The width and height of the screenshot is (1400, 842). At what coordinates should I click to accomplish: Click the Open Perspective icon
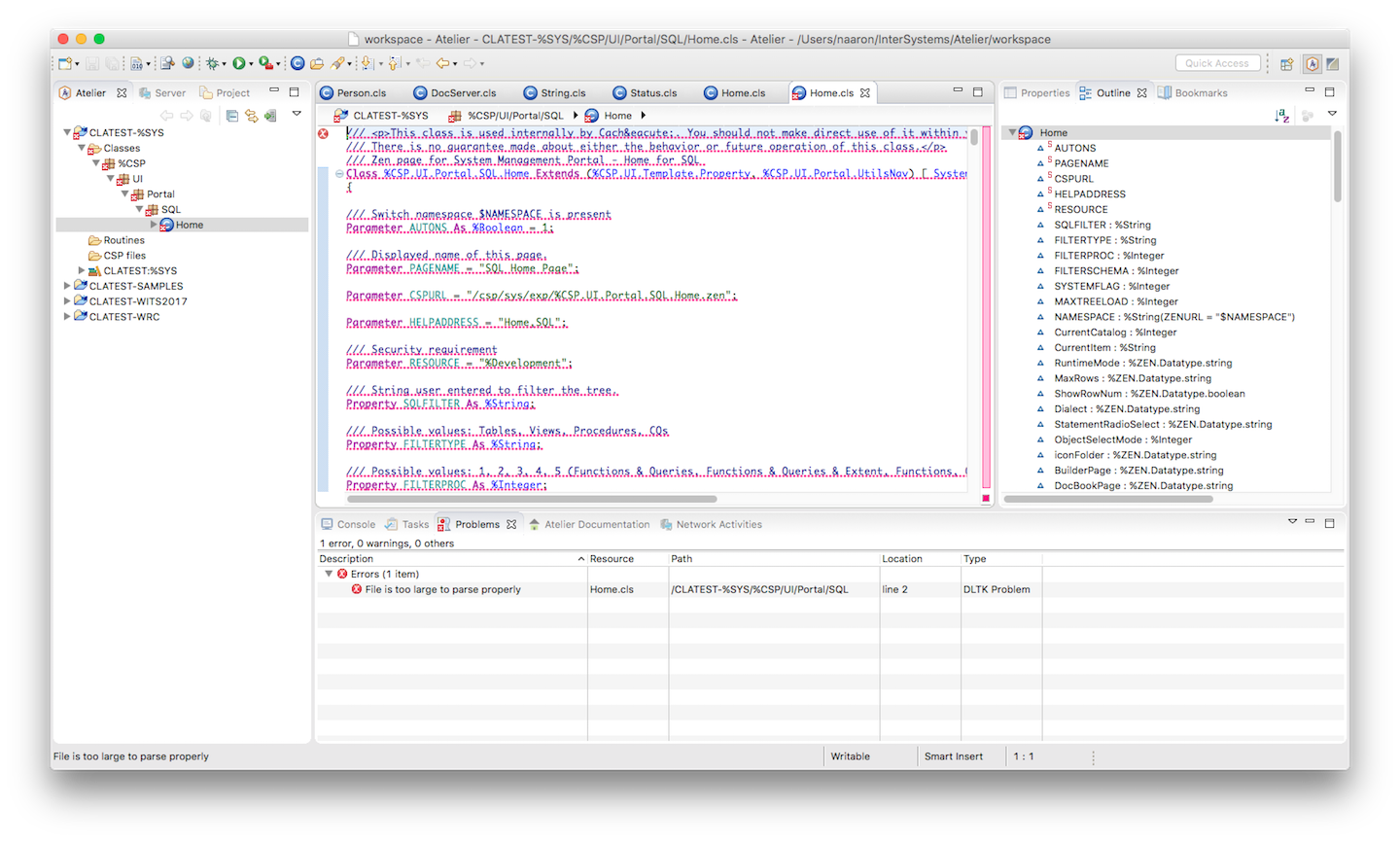(x=1286, y=63)
